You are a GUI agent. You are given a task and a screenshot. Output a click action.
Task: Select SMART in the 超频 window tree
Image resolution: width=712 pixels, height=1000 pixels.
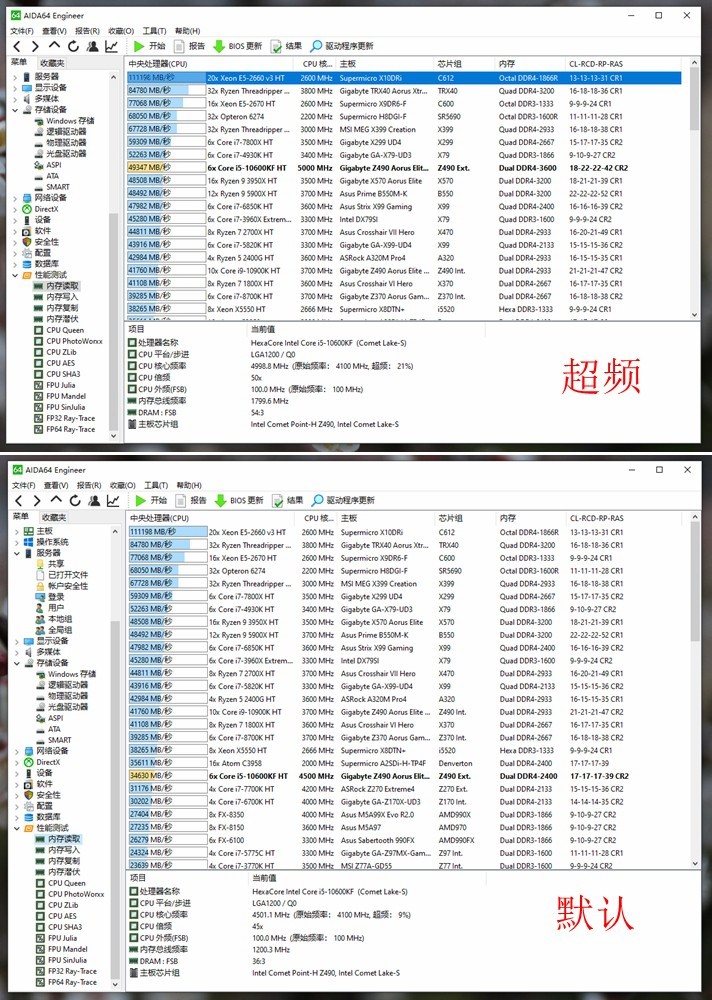57,187
